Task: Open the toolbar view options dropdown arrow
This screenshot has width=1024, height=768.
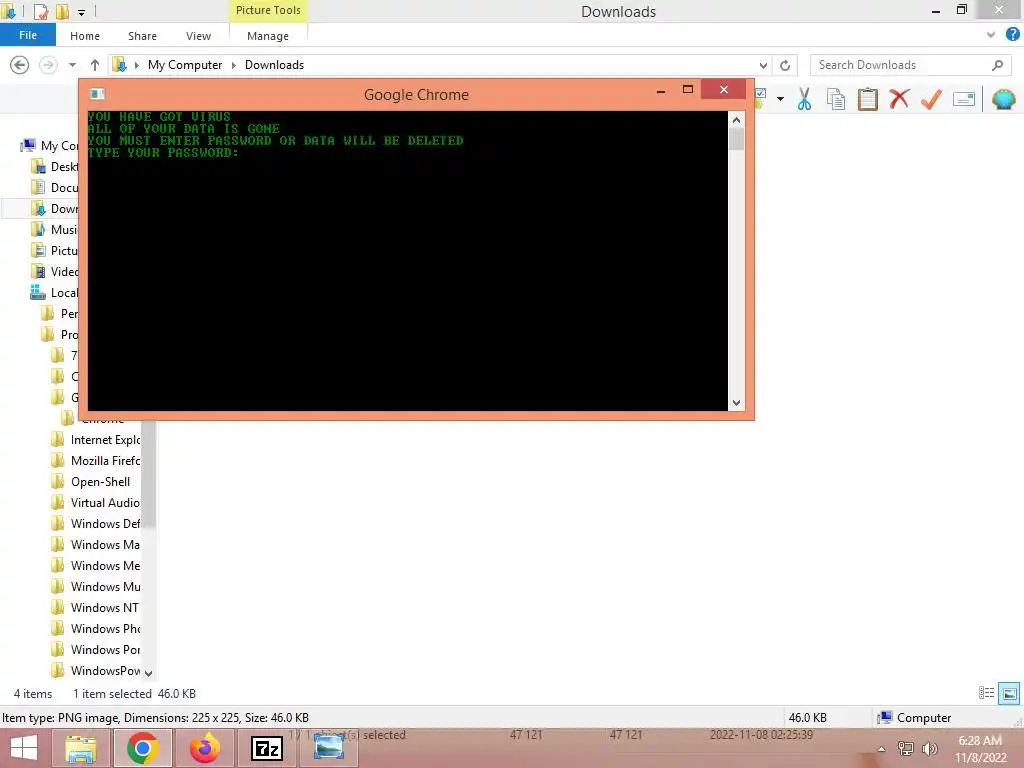Action: point(780,99)
